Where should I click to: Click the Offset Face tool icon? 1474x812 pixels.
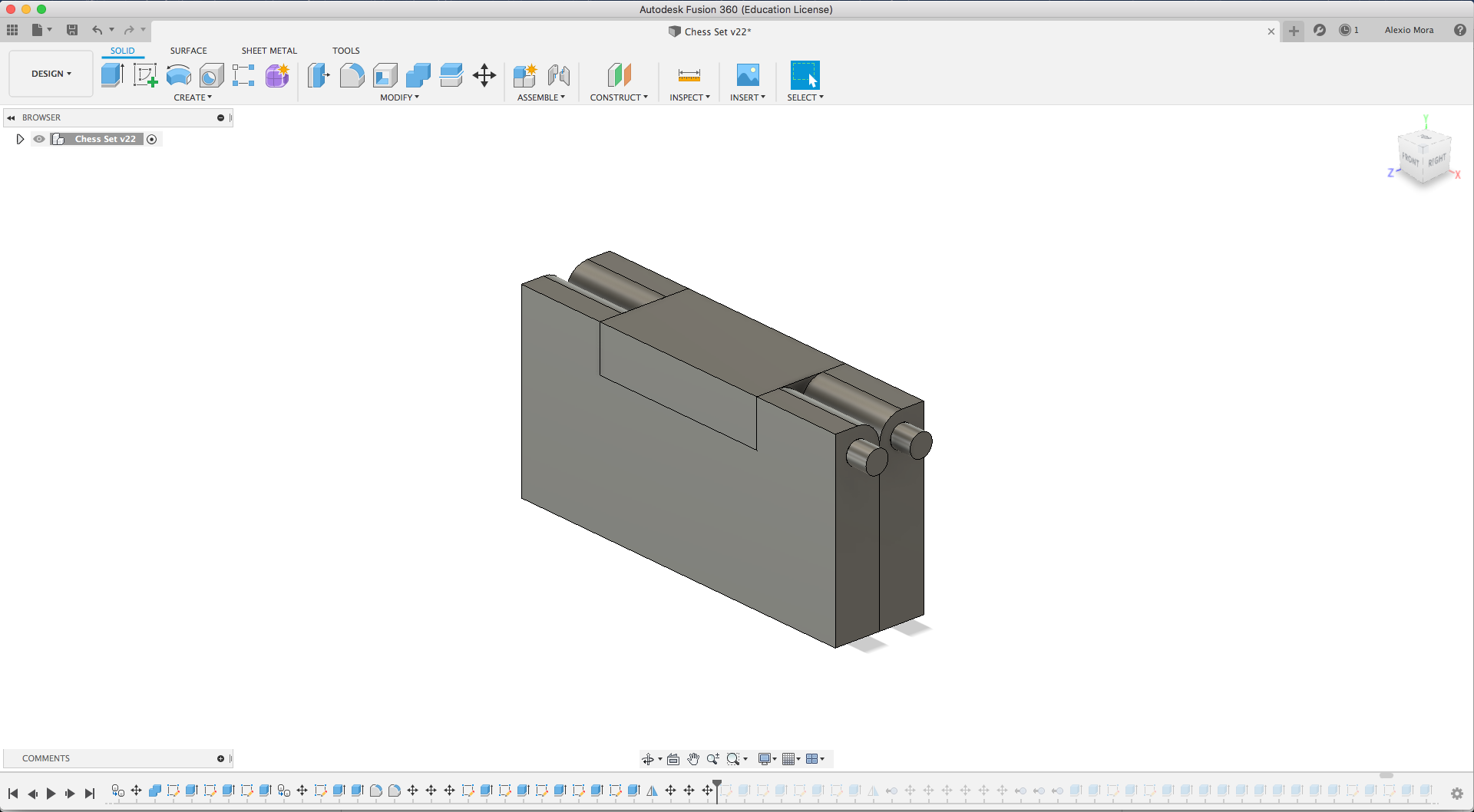click(451, 75)
